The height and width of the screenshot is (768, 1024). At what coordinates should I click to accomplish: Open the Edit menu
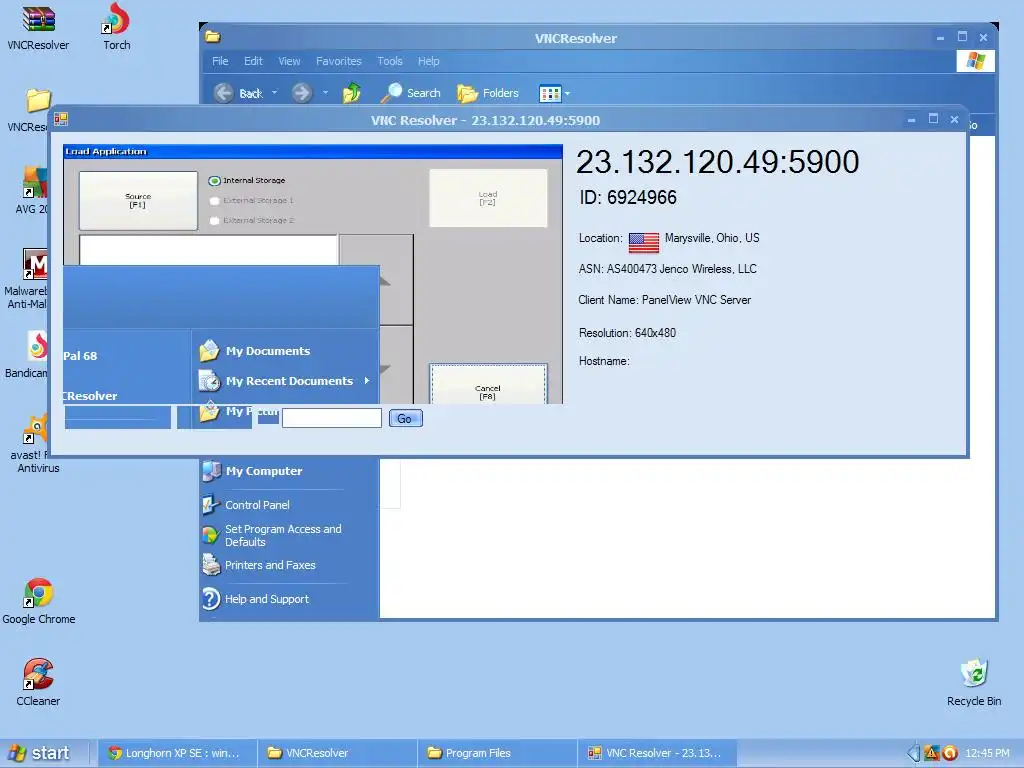point(253,61)
